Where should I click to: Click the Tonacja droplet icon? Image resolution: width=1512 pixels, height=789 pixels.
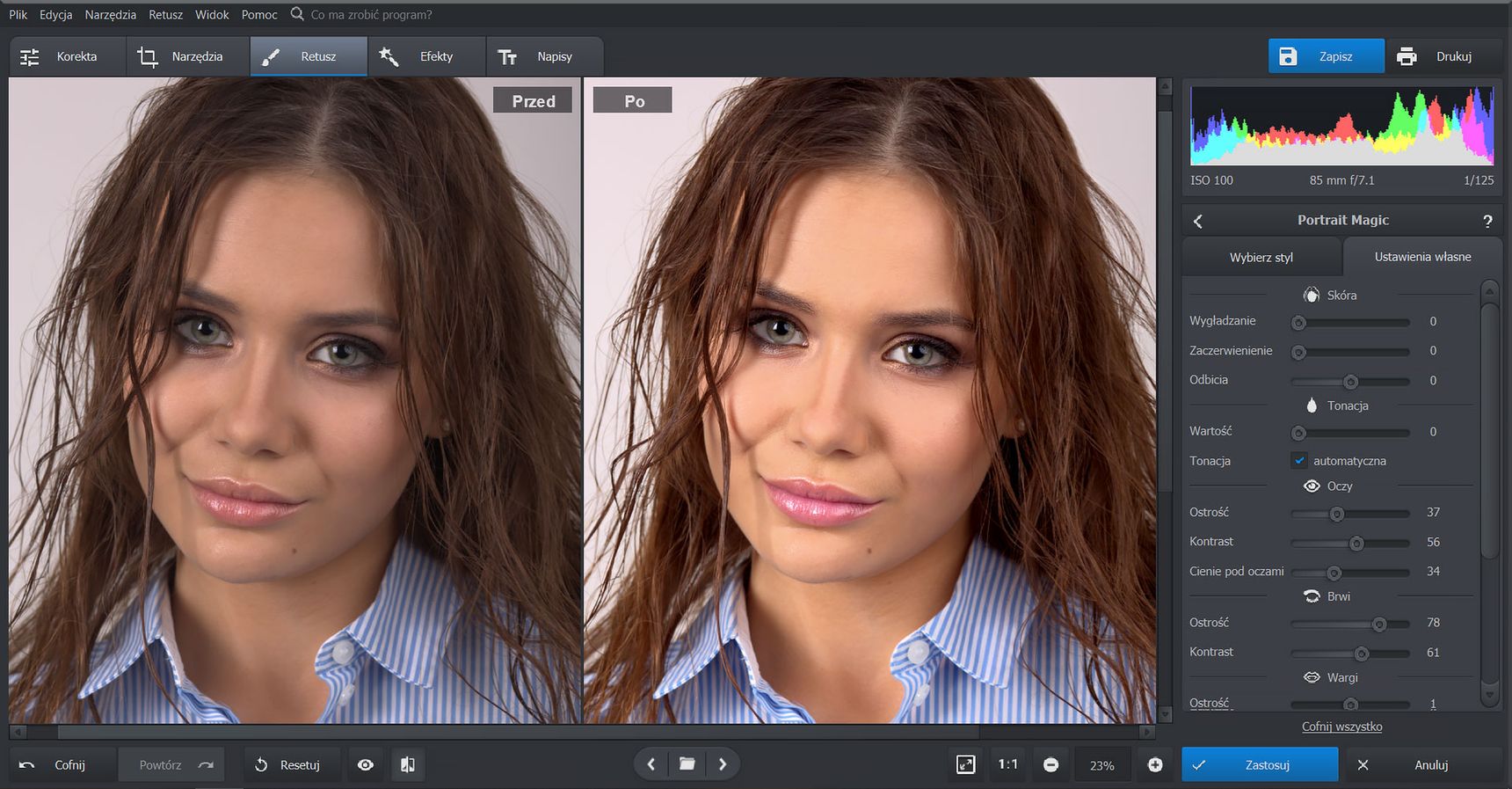[1312, 405]
